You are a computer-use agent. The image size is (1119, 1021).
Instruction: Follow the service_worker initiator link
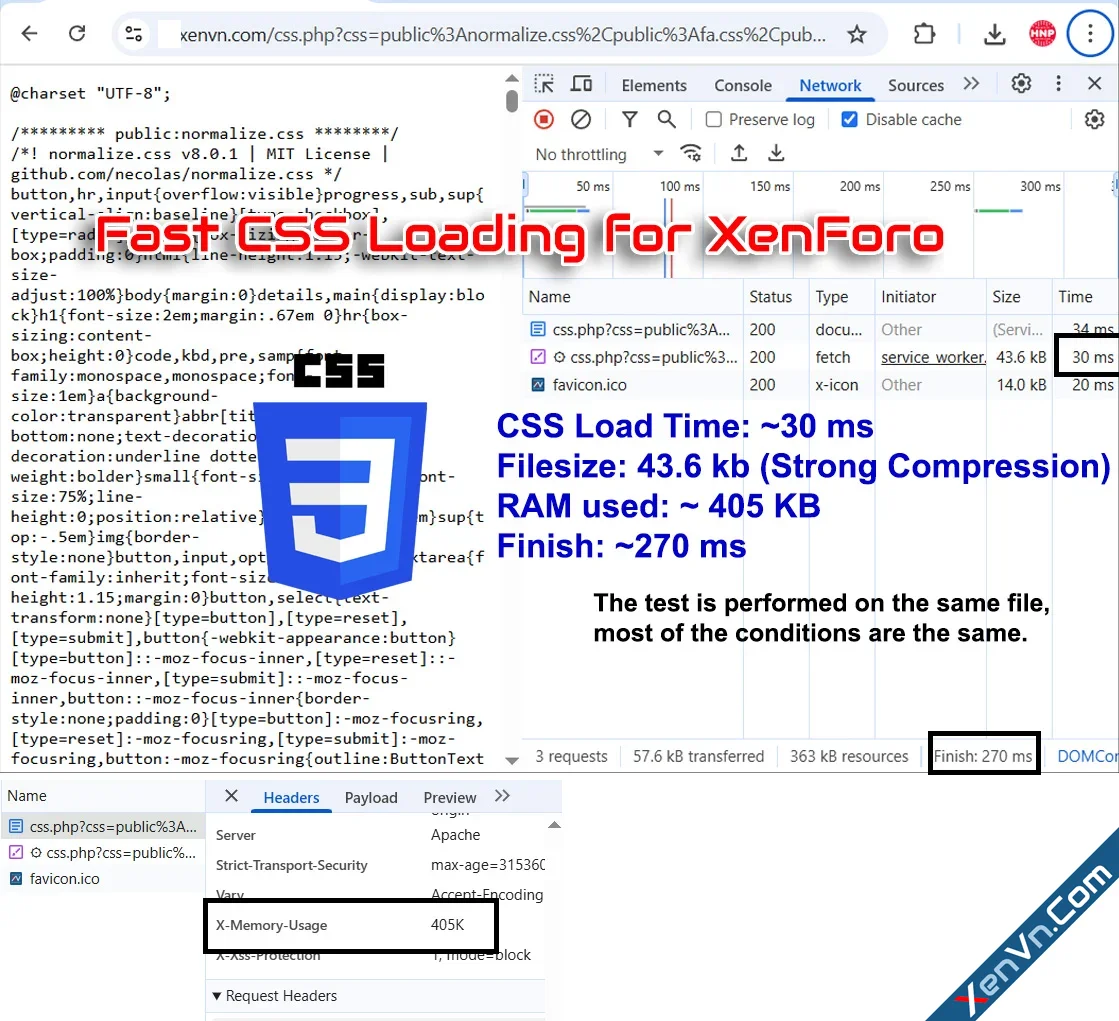point(933,357)
